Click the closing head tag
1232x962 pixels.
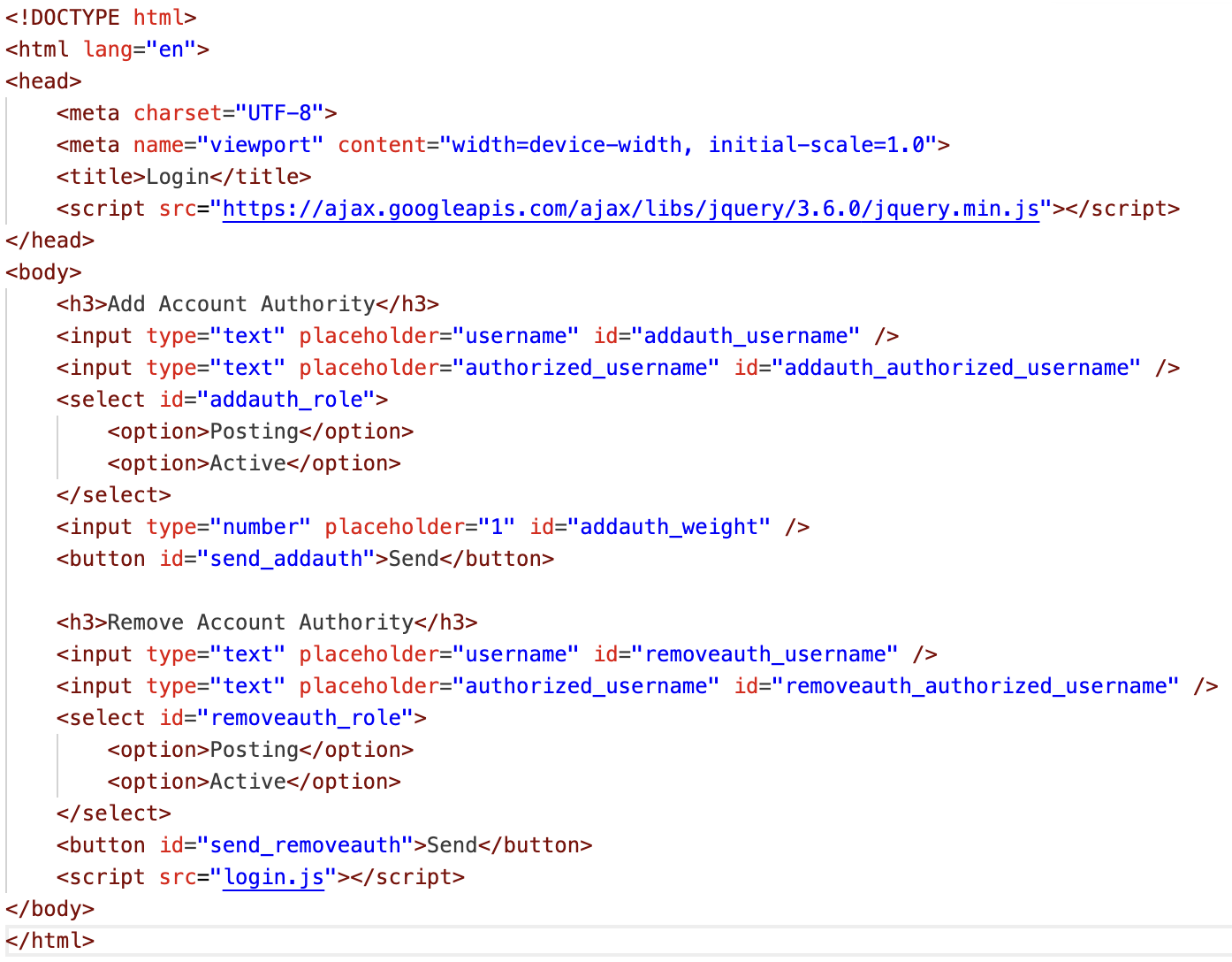[49, 240]
